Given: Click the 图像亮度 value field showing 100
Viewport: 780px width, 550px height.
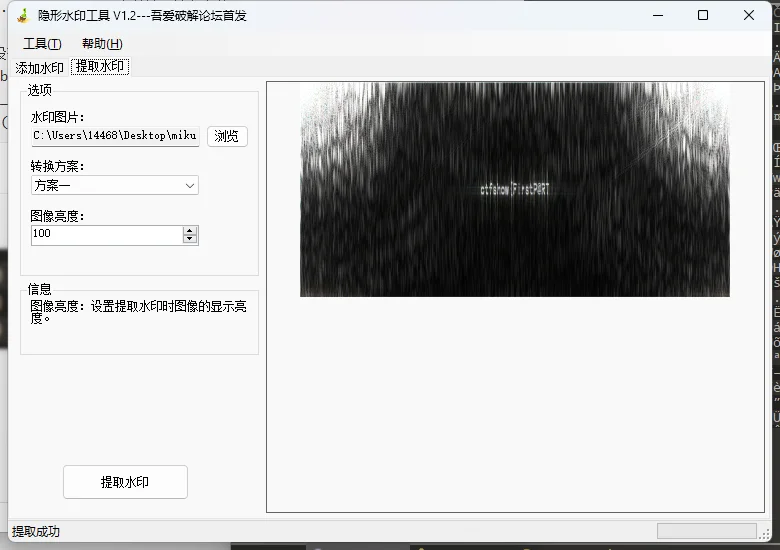Looking at the screenshot, I should coord(105,234).
